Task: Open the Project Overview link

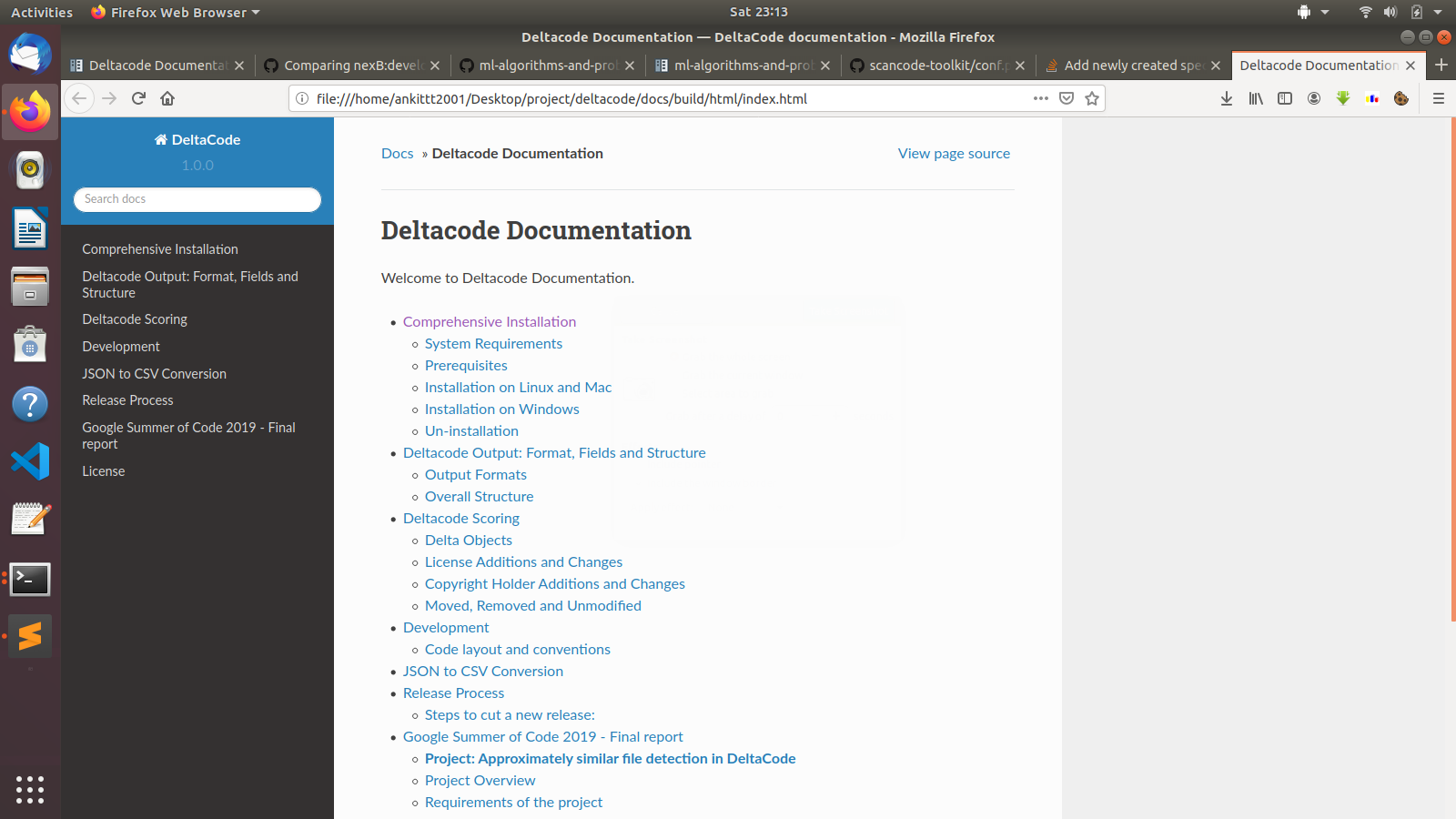Action: pos(480,781)
